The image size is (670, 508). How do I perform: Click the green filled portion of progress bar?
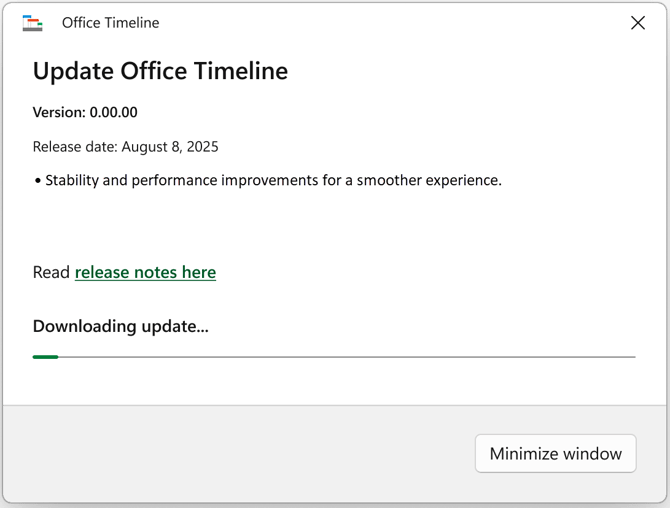(45, 356)
